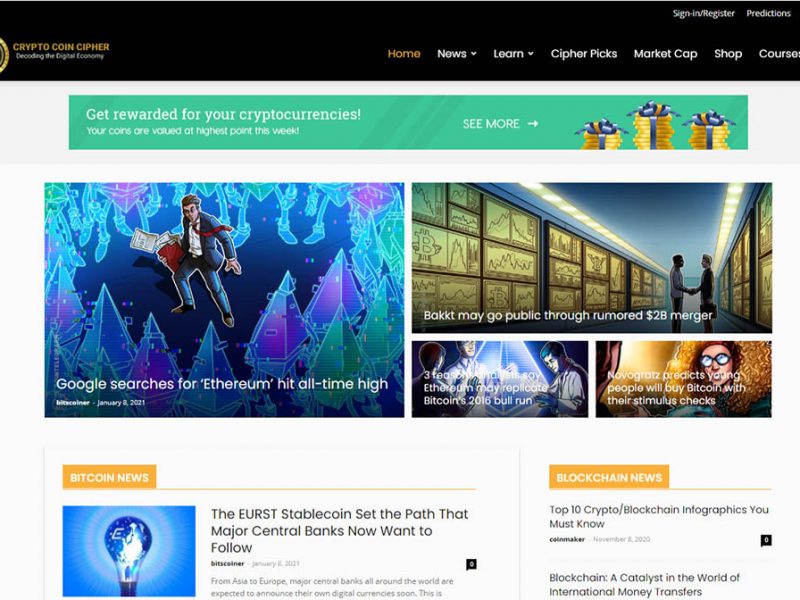Expand the News dropdown menu
The image size is (800, 600).
(457, 54)
